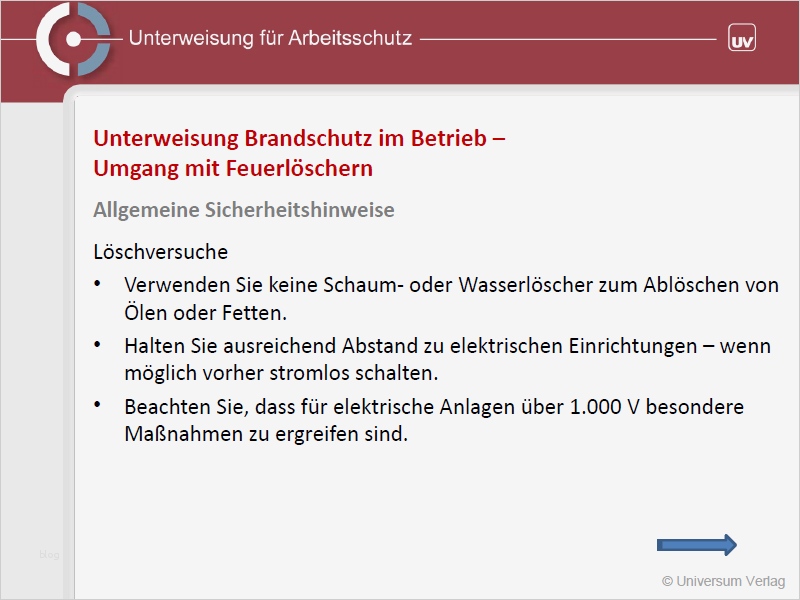Click the 'Maßnahmen zu ergreifen sind' line
Screen dimensions: 800x600
point(266,435)
